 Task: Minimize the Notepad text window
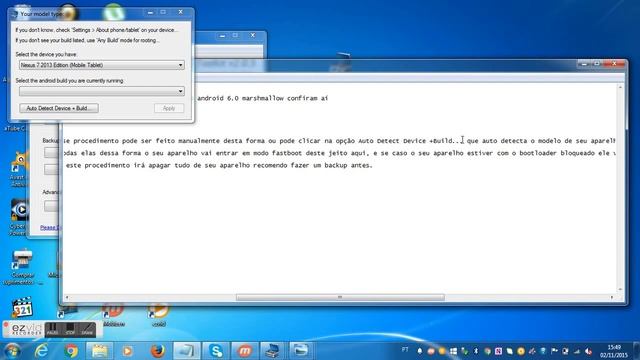pos(584,64)
